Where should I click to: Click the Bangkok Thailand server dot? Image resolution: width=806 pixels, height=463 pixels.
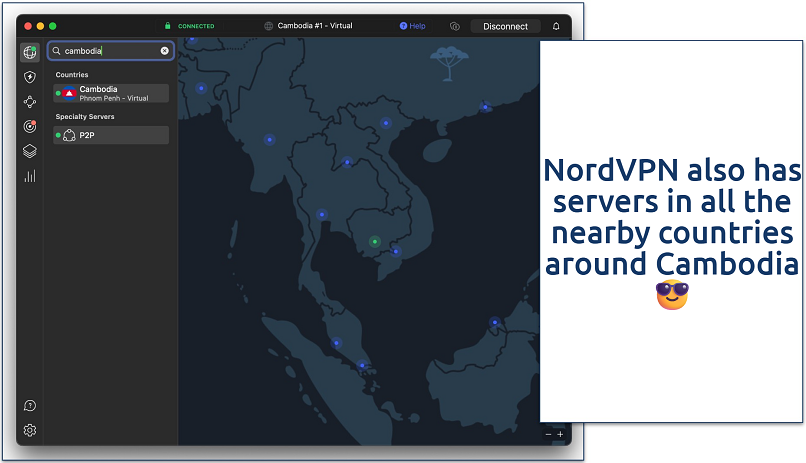pyautogui.click(x=322, y=214)
